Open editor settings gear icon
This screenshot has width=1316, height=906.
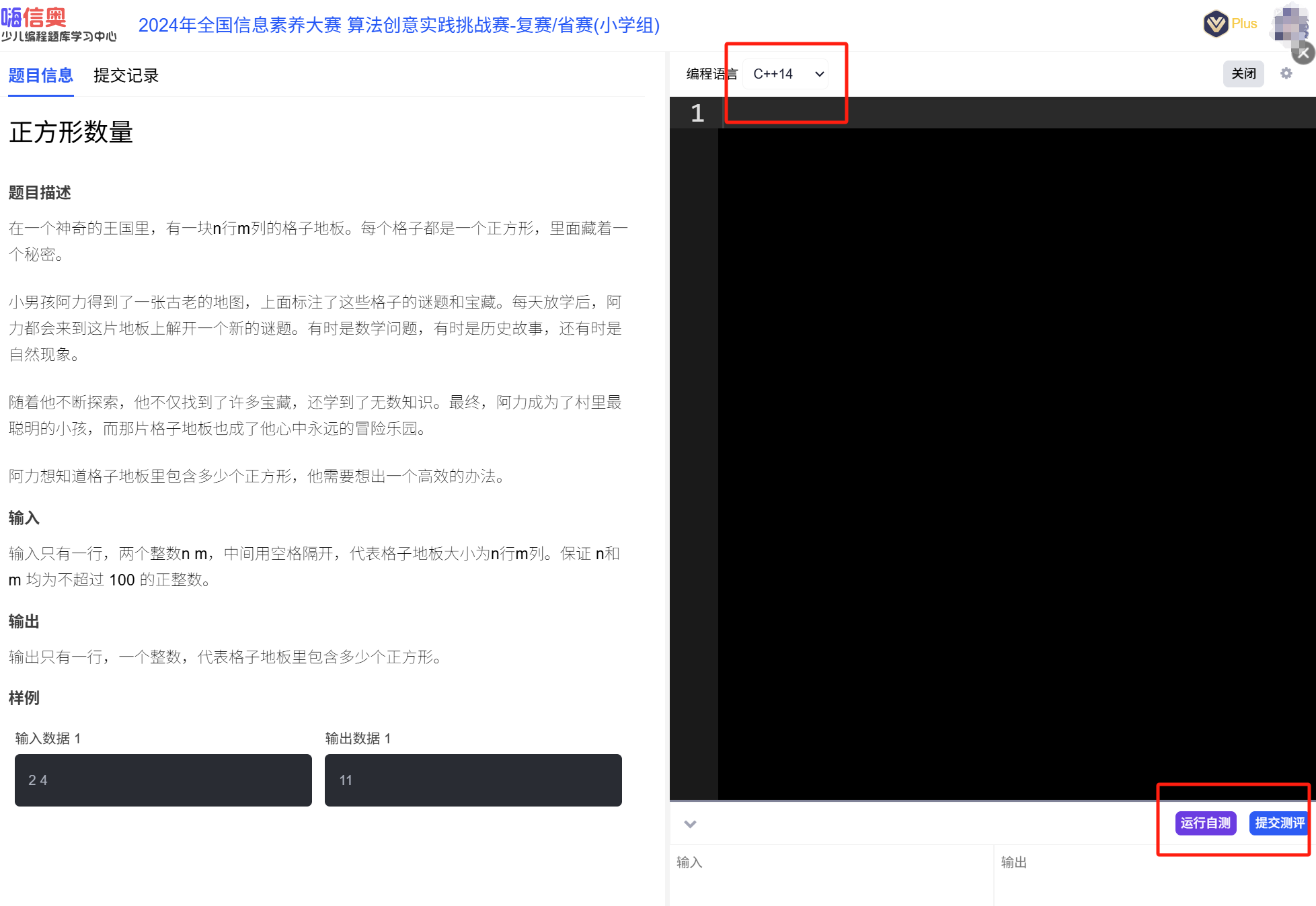1286,73
